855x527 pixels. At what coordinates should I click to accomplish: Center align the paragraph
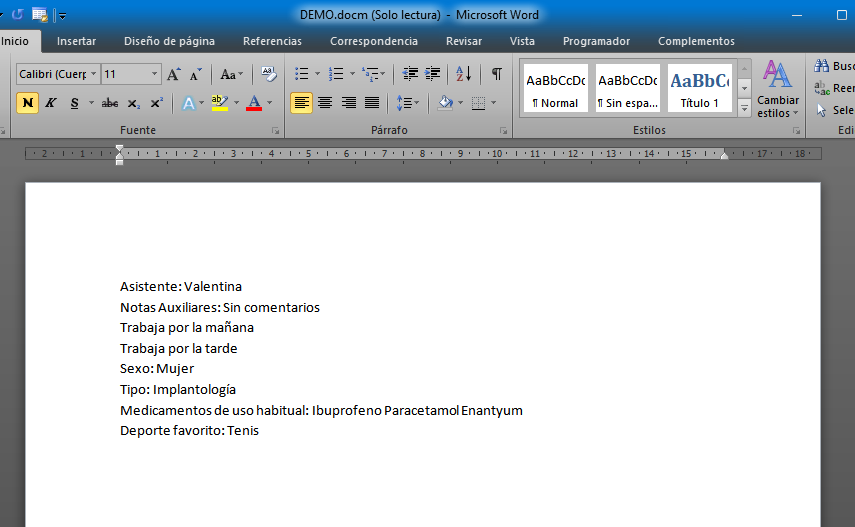click(x=325, y=103)
